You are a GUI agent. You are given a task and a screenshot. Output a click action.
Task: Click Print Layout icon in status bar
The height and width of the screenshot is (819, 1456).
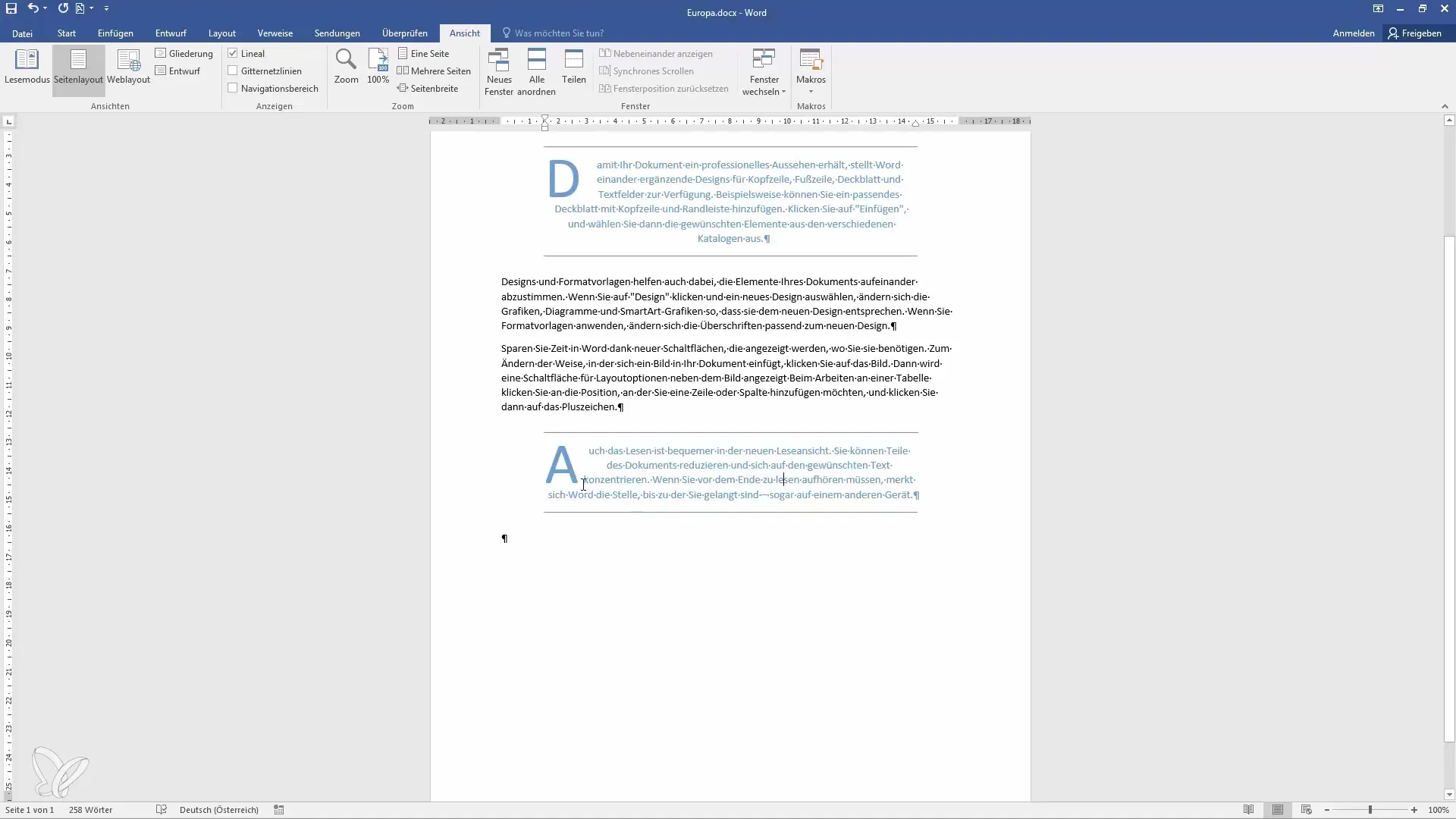(x=1278, y=810)
